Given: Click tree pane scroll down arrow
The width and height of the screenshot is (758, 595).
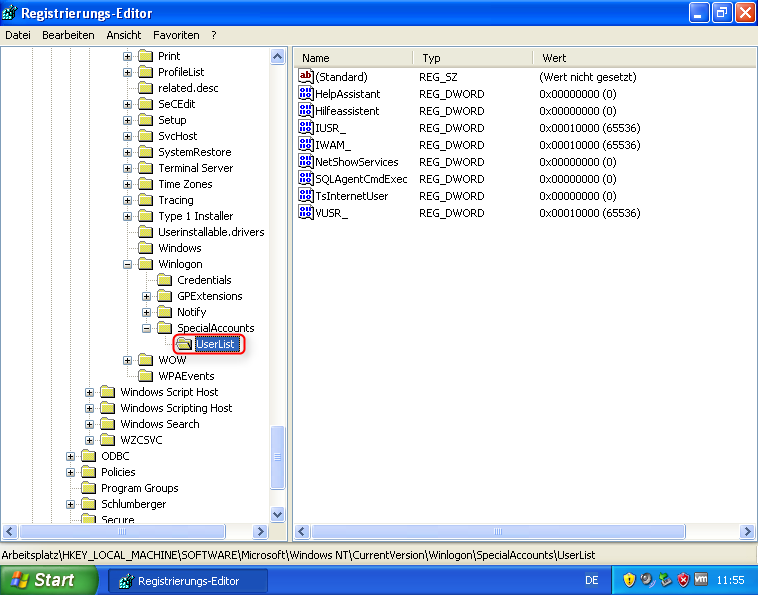Looking at the screenshot, I should pos(277,514).
